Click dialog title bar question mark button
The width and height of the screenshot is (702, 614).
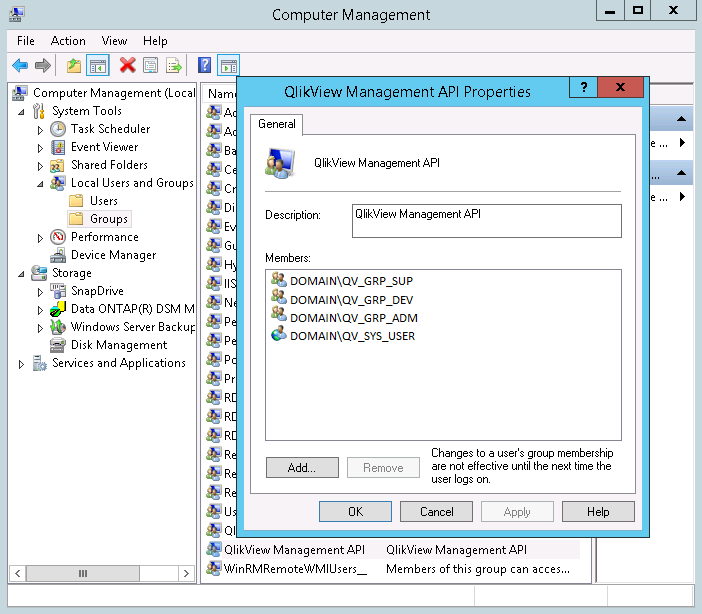(583, 87)
